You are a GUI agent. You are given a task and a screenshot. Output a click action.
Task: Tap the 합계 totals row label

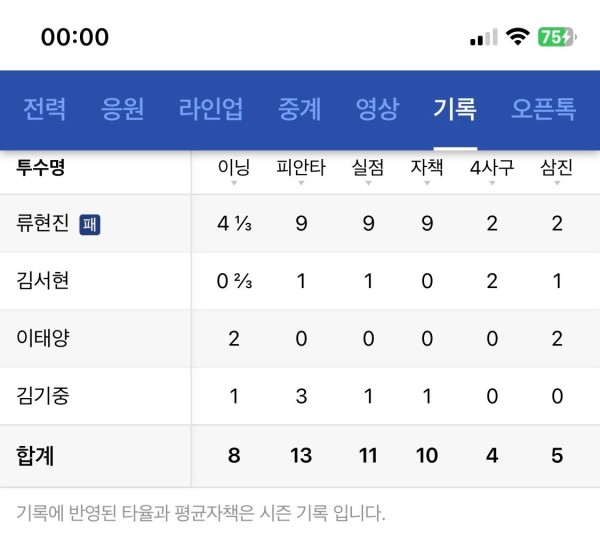point(35,456)
